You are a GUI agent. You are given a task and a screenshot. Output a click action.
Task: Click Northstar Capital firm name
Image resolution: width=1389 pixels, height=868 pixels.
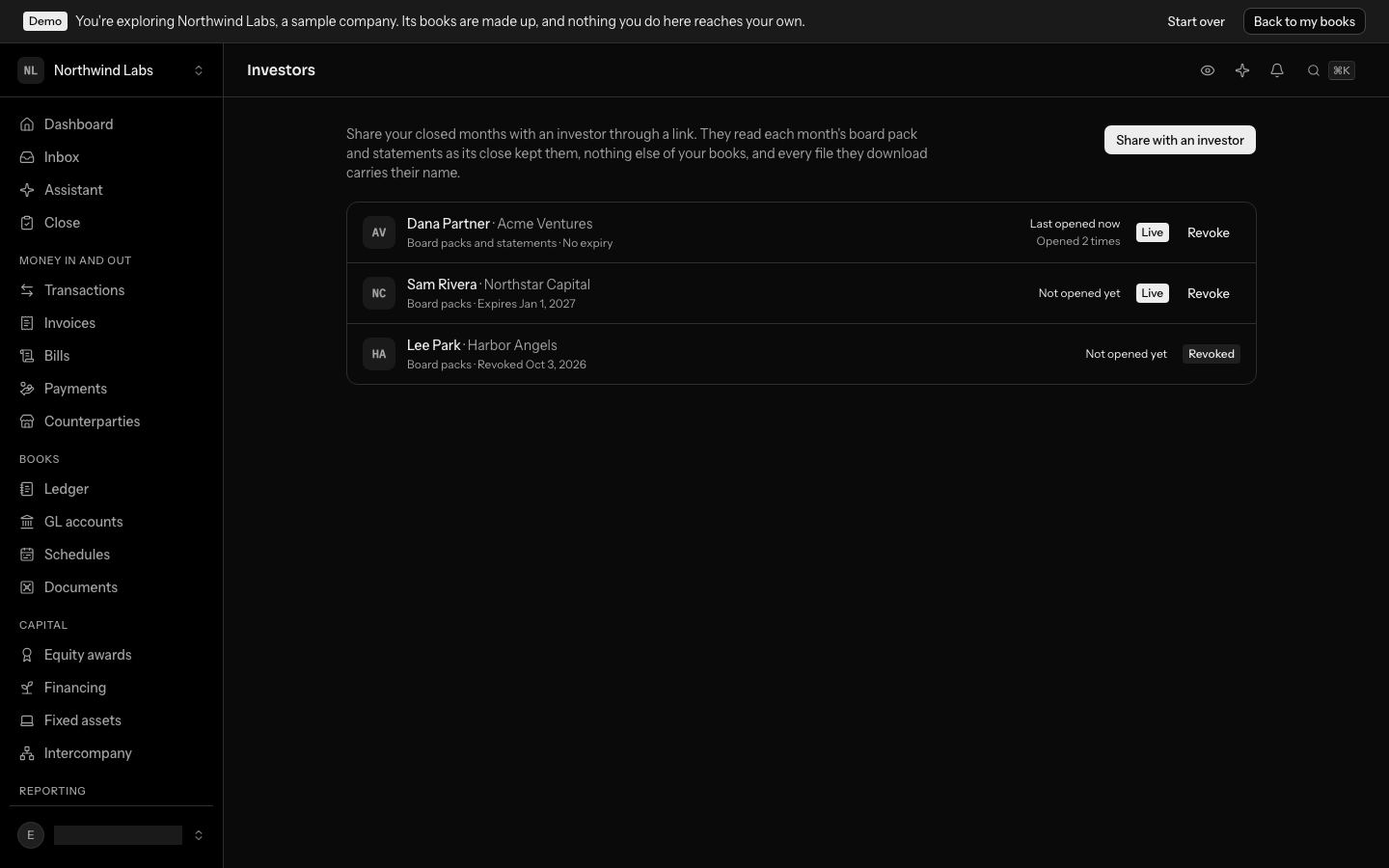(537, 285)
